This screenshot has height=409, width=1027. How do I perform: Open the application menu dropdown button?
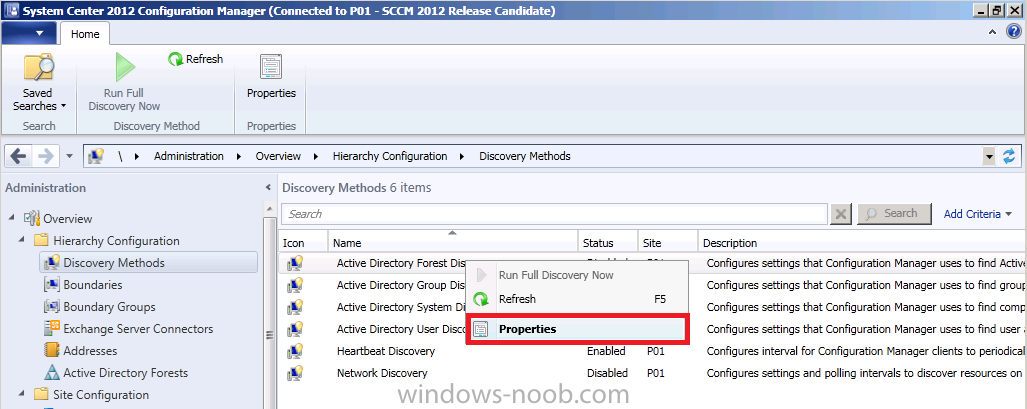pyautogui.click(x=29, y=33)
